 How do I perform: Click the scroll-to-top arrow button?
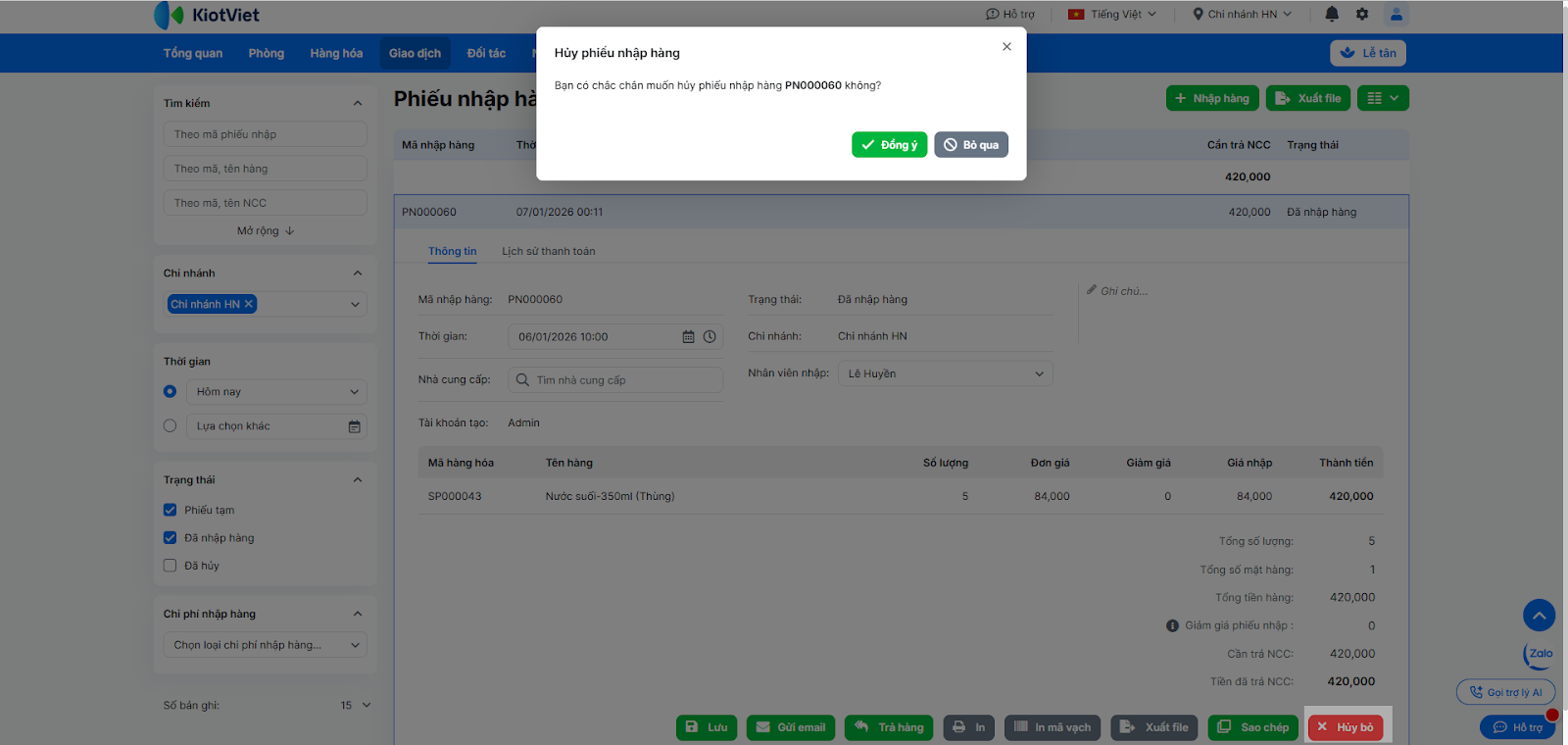point(1540,616)
